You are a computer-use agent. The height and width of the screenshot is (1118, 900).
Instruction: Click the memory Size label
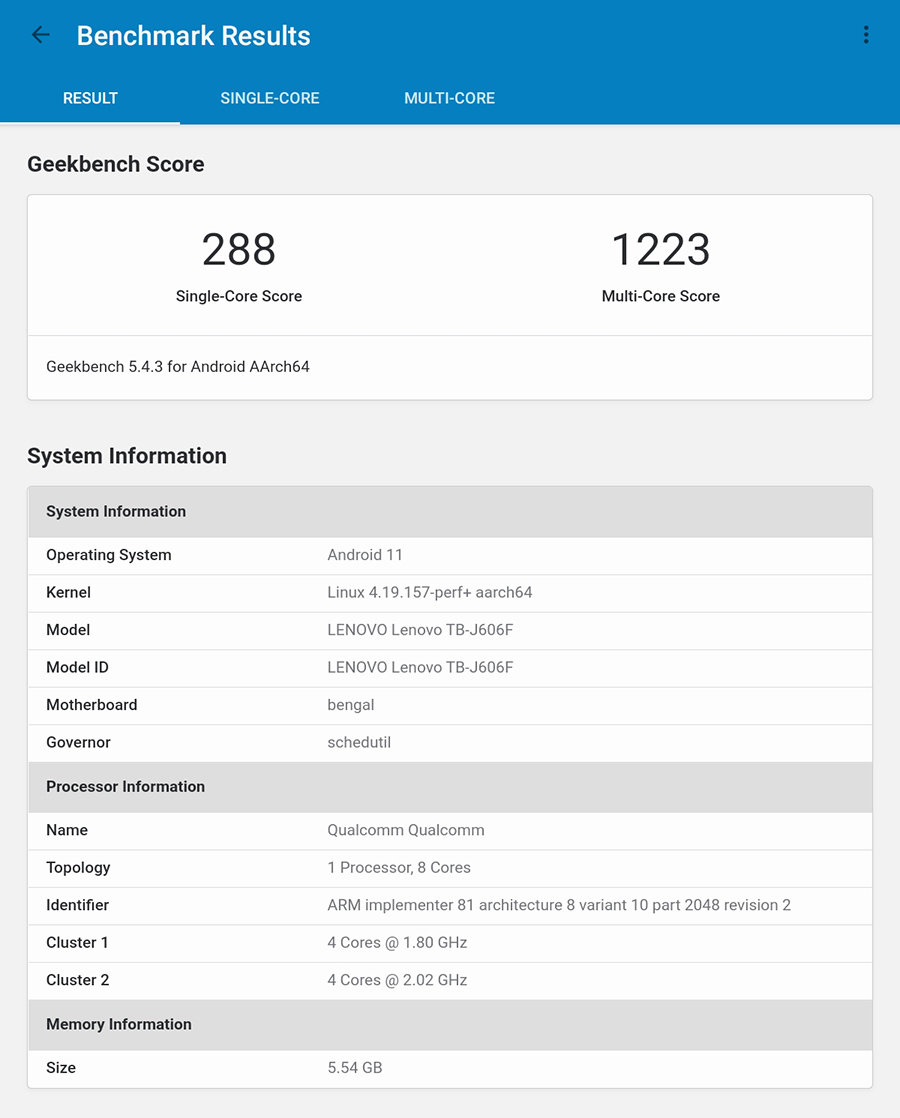[61, 1067]
